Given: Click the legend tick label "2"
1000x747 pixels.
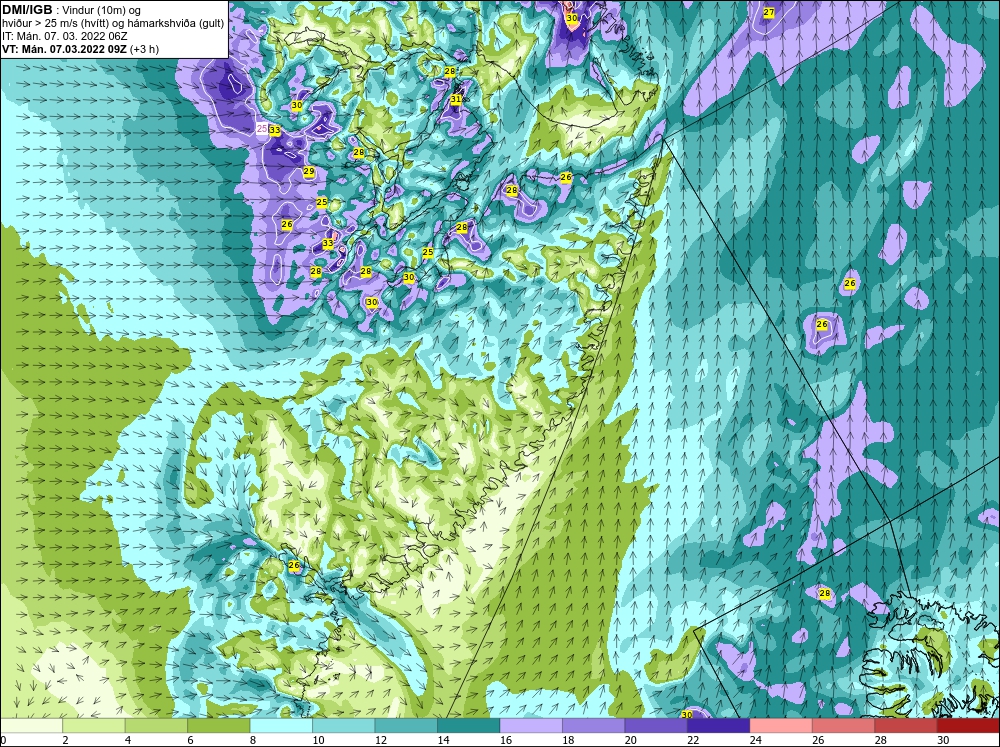Looking at the screenshot, I should coord(66,740).
